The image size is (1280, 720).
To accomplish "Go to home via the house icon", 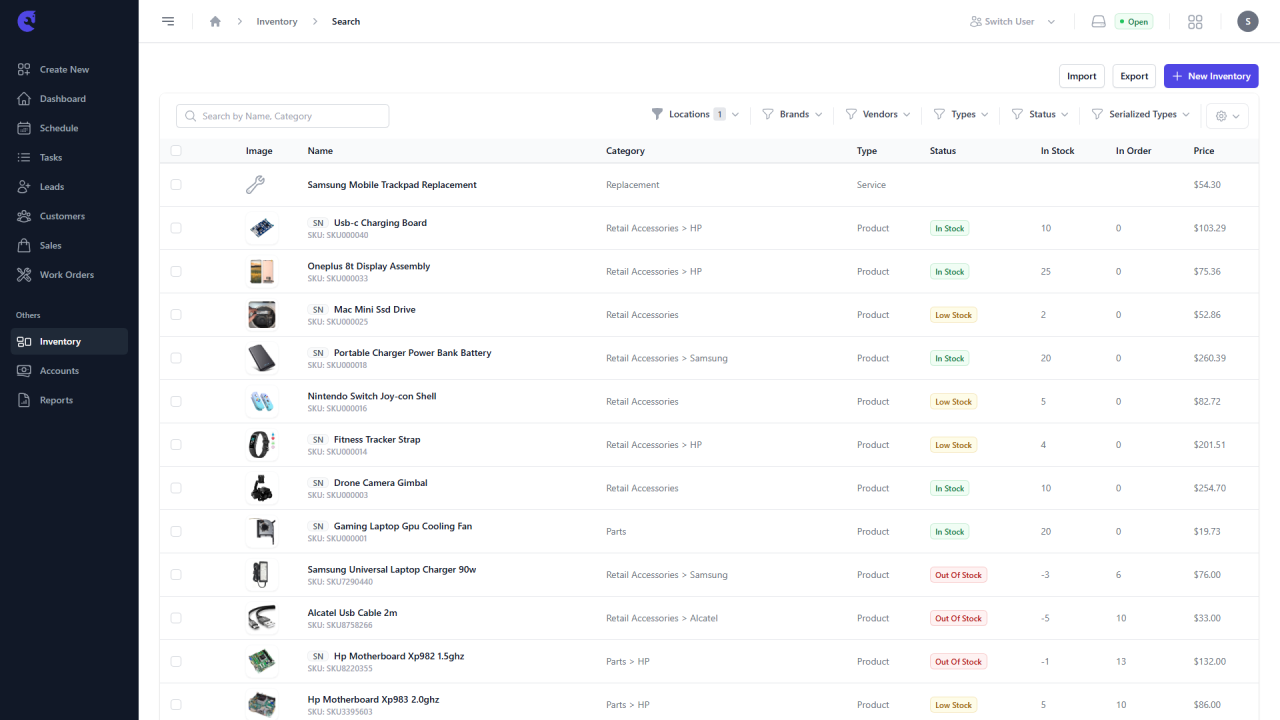I will 215,21.
